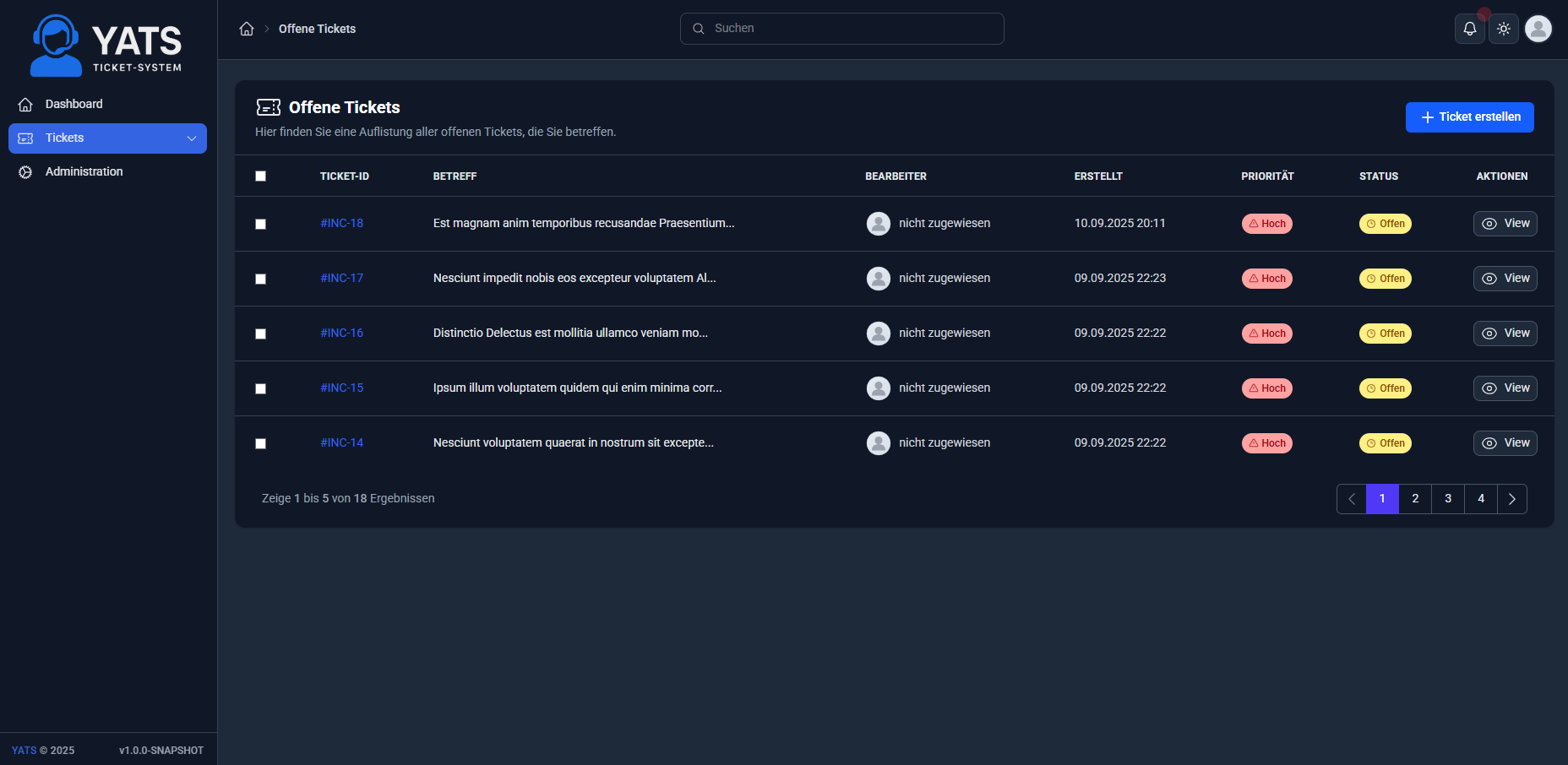Screen dimensions: 1568x765
Task: Open ticket #INC-17 via its link
Action: [x=341, y=278]
